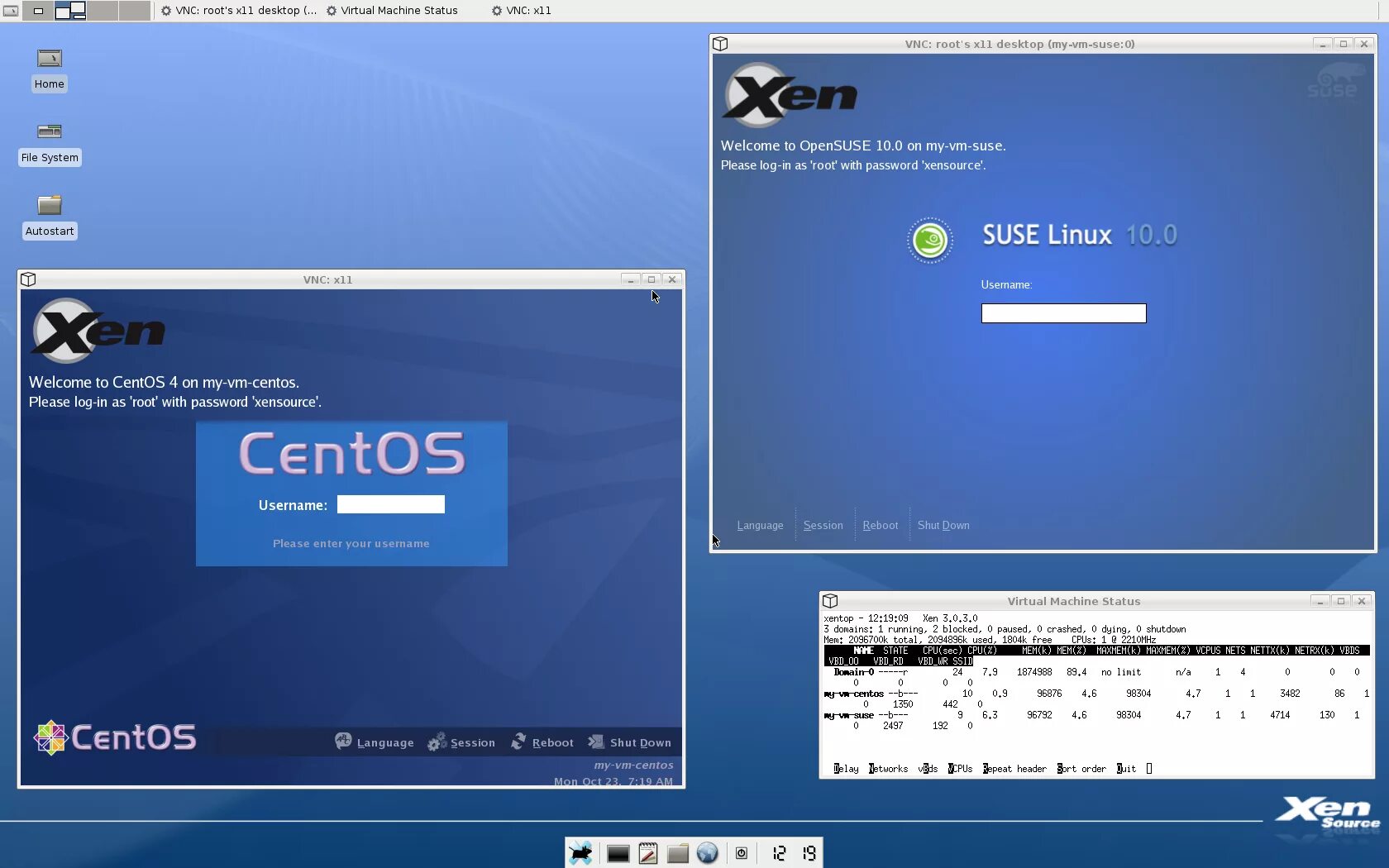The height and width of the screenshot is (868, 1389).
Task: Open the notepad text editor launcher
Action: [648, 853]
